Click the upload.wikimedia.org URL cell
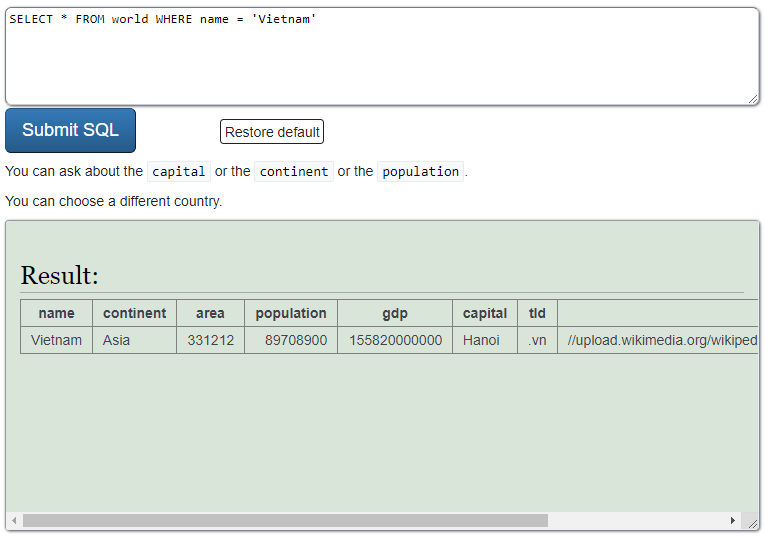Screen dimensions: 772x550 pos(662,340)
